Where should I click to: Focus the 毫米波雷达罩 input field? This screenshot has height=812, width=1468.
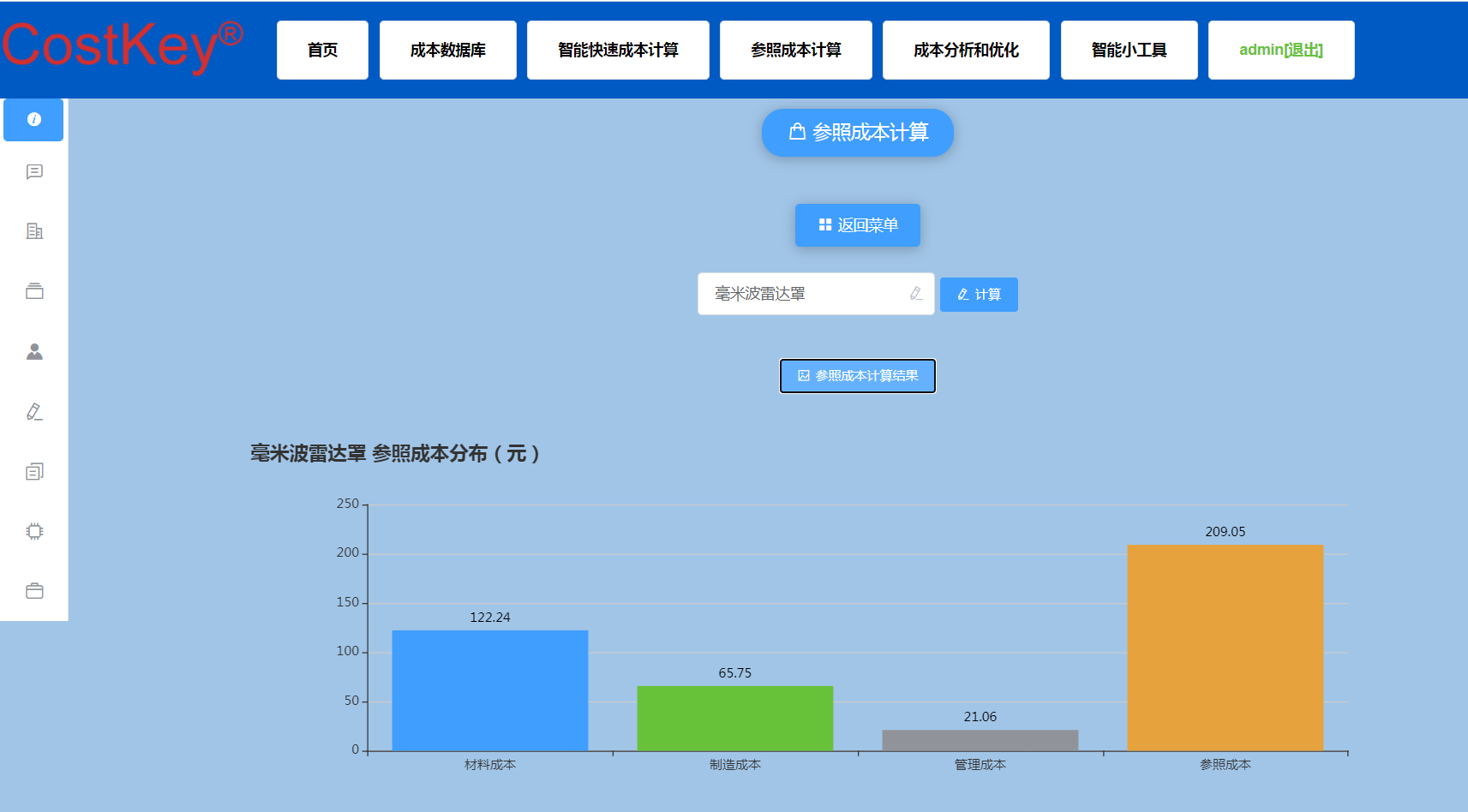pyautogui.click(x=816, y=294)
